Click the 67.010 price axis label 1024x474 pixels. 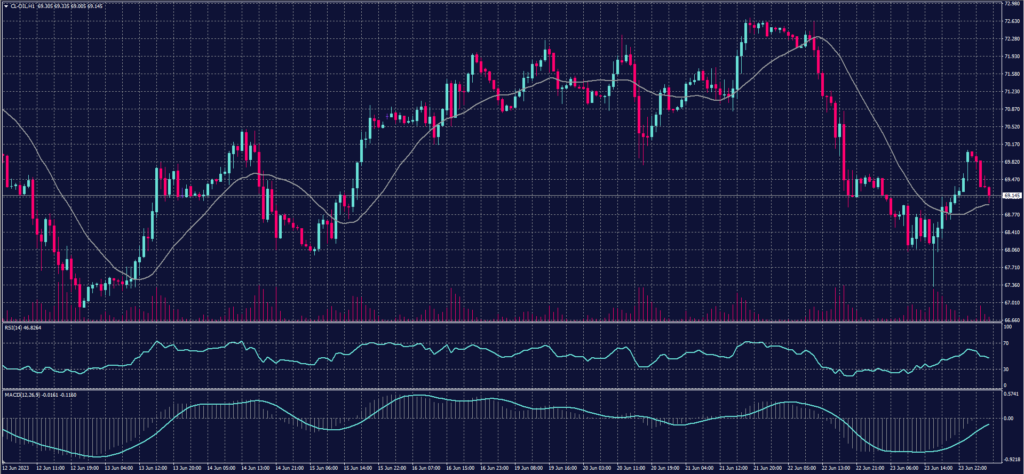pyautogui.click(x=1010, y=302)
